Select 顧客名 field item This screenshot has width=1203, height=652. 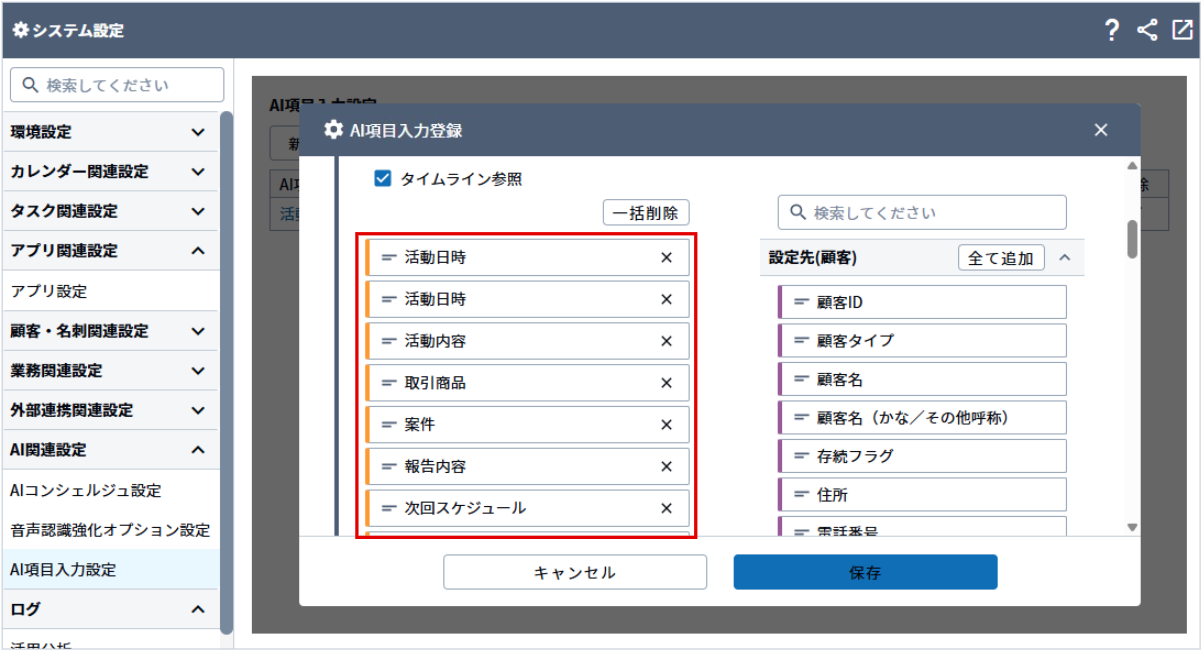coord(922,379)
